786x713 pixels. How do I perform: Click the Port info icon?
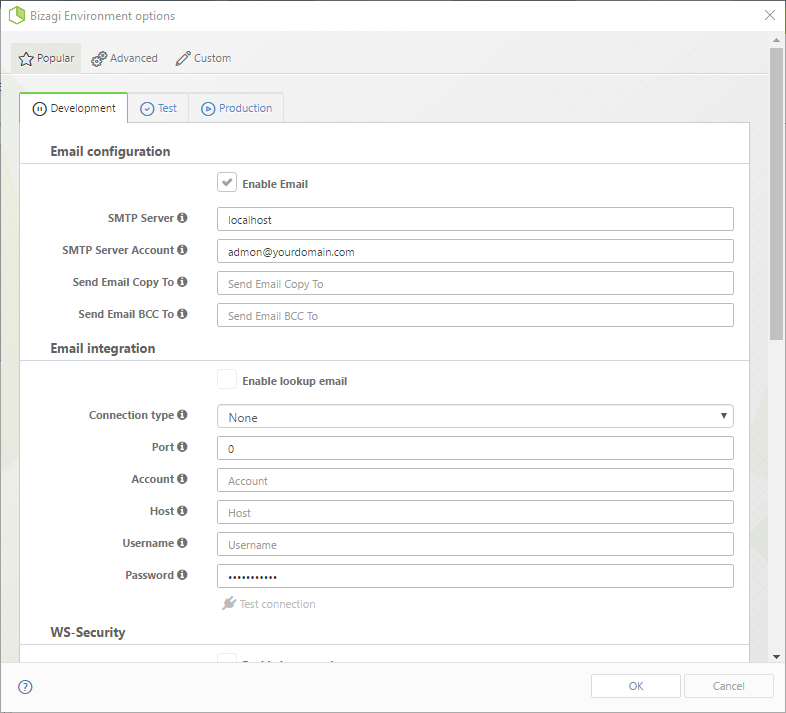click(x=182, y=447)
